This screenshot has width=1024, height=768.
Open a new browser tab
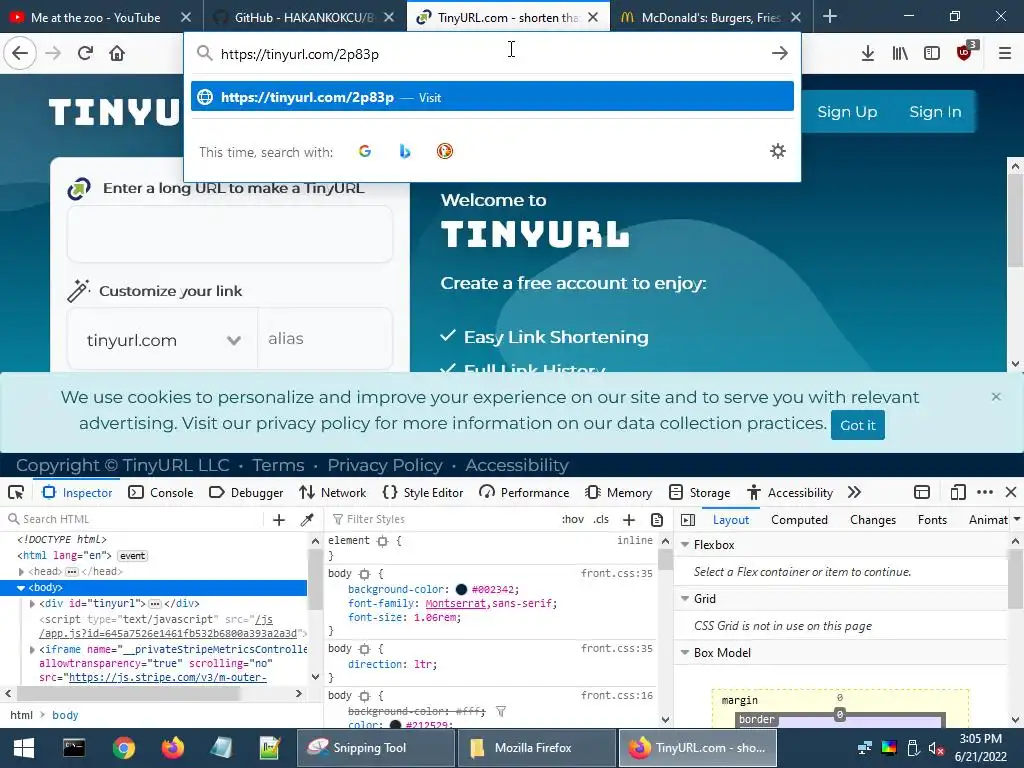tap(830, 17)
